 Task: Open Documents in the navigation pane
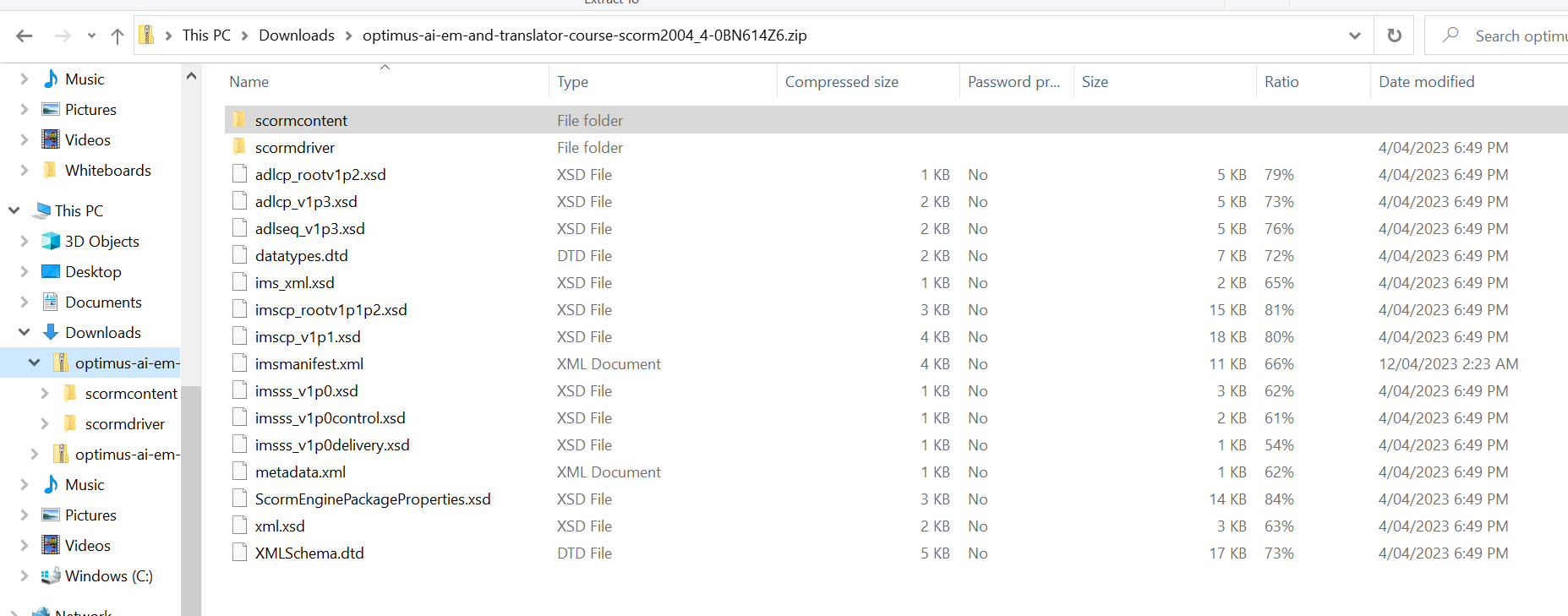(103, 303)
